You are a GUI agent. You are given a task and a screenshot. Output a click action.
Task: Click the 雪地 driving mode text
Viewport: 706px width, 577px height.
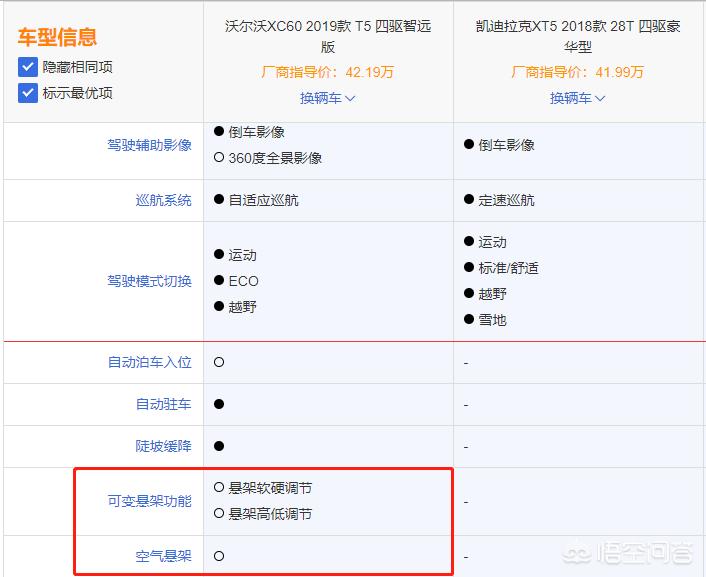(x=492, y=320)
